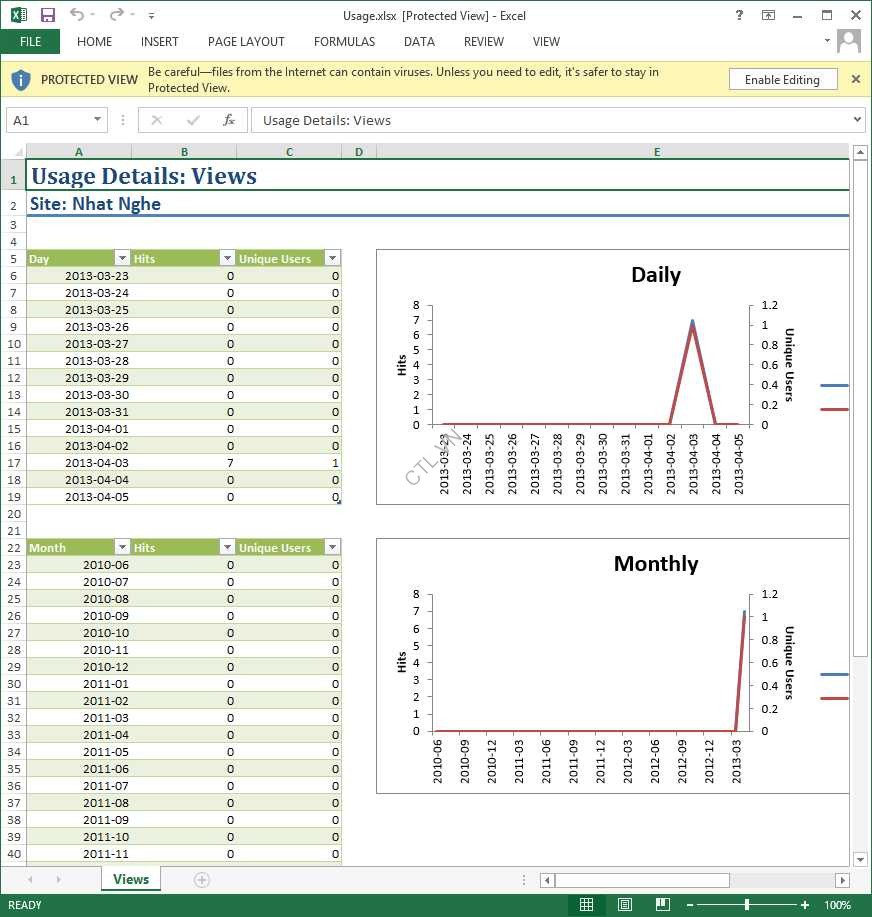The height and width of the screenshot is (917, 872).
Task: Open the FORMULAS ribbon tab
Action: click(344, 42)
